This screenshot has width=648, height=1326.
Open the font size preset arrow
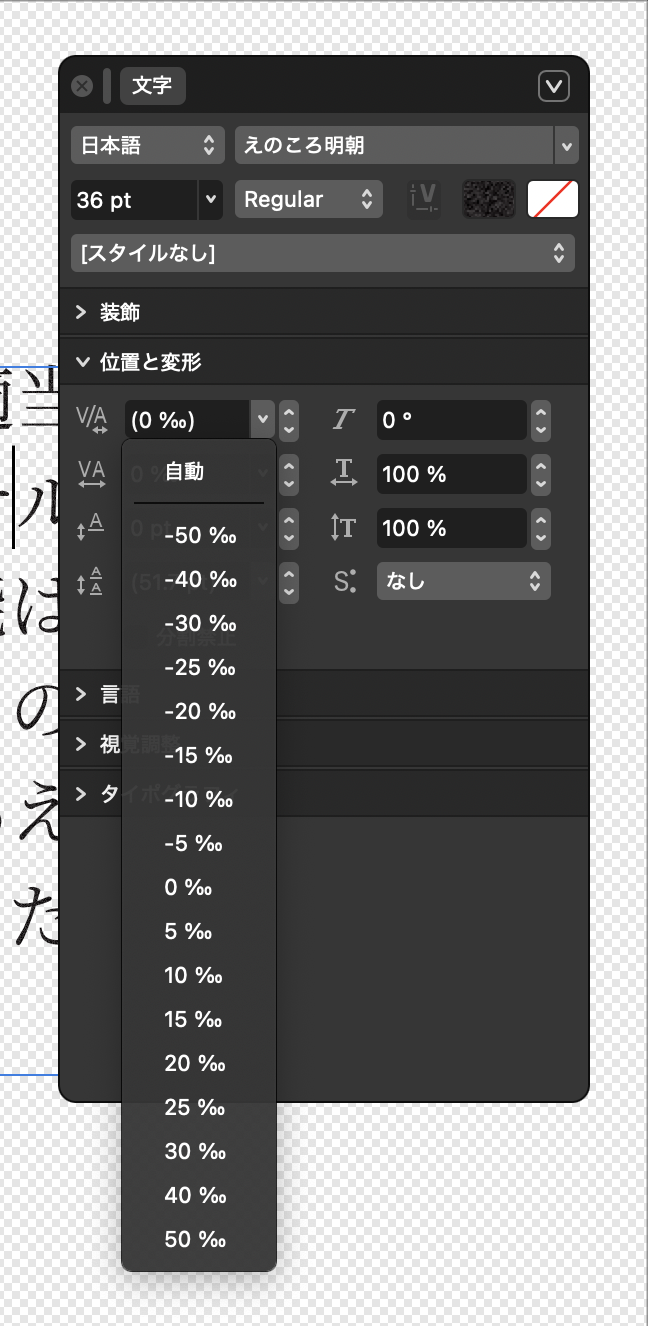[x=210, y=199]
